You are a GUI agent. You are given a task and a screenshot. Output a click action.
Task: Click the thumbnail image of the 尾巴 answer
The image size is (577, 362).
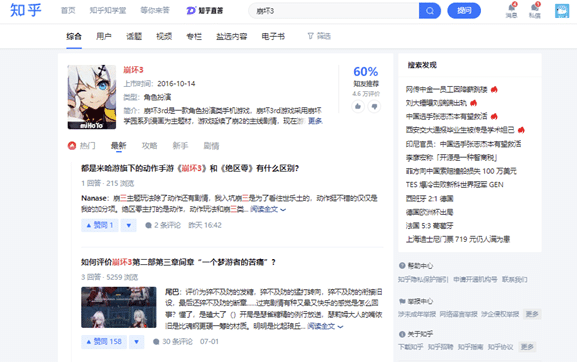click(118, 307)
